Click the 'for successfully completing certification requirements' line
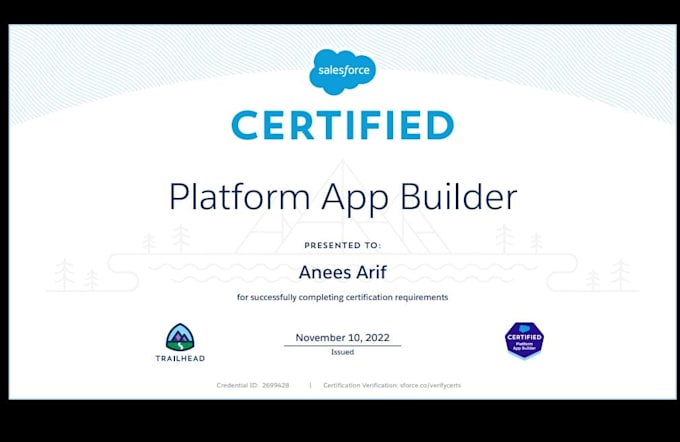 click(x=343, y=298)
